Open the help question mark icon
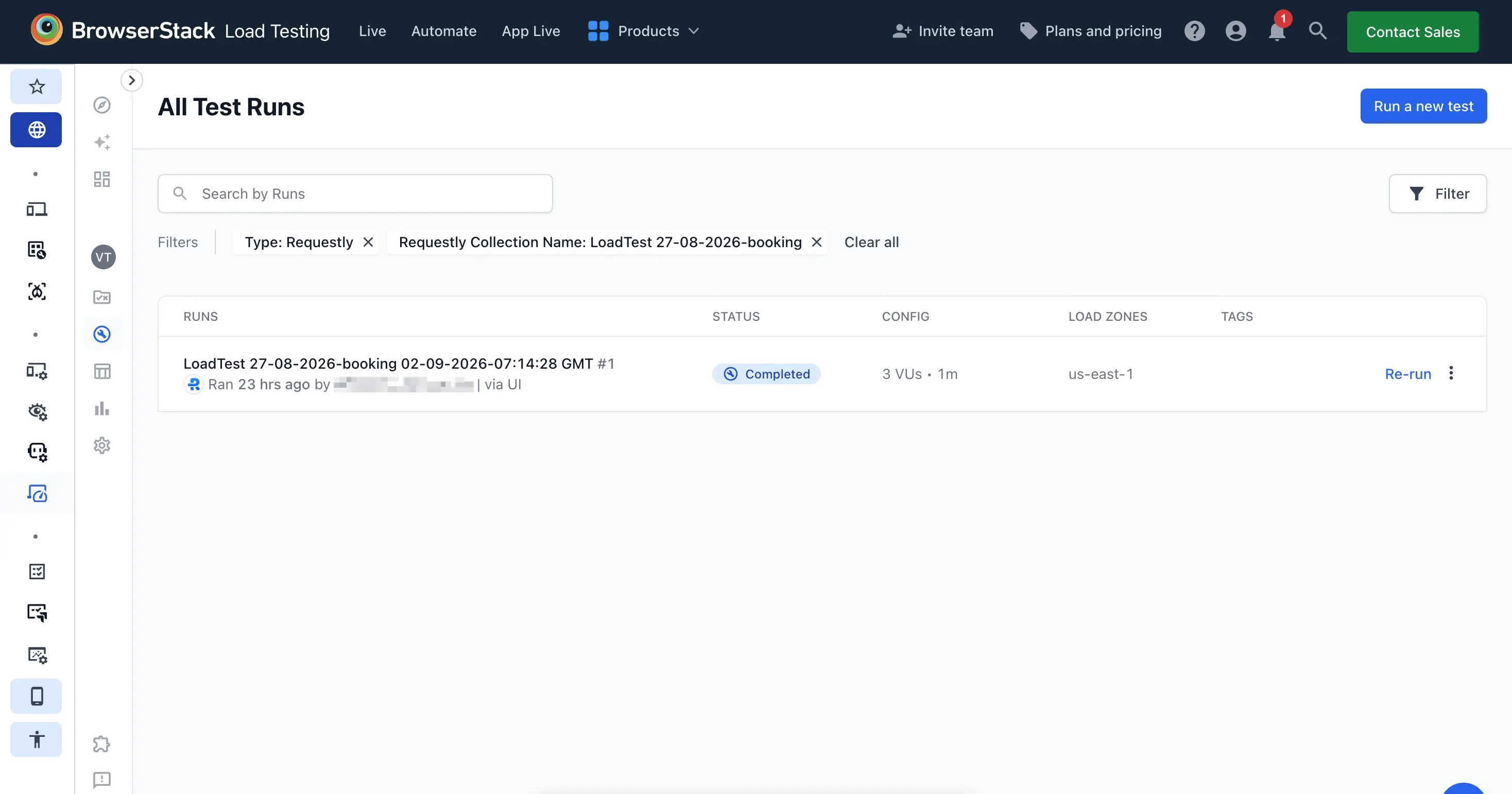The width and height of the screenshot is (1512, 794). pos(1194,31)
